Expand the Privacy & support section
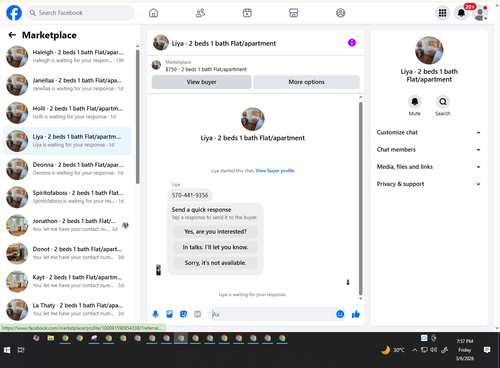This screenshot has height=368, width=500. click(x=429, y=184)
